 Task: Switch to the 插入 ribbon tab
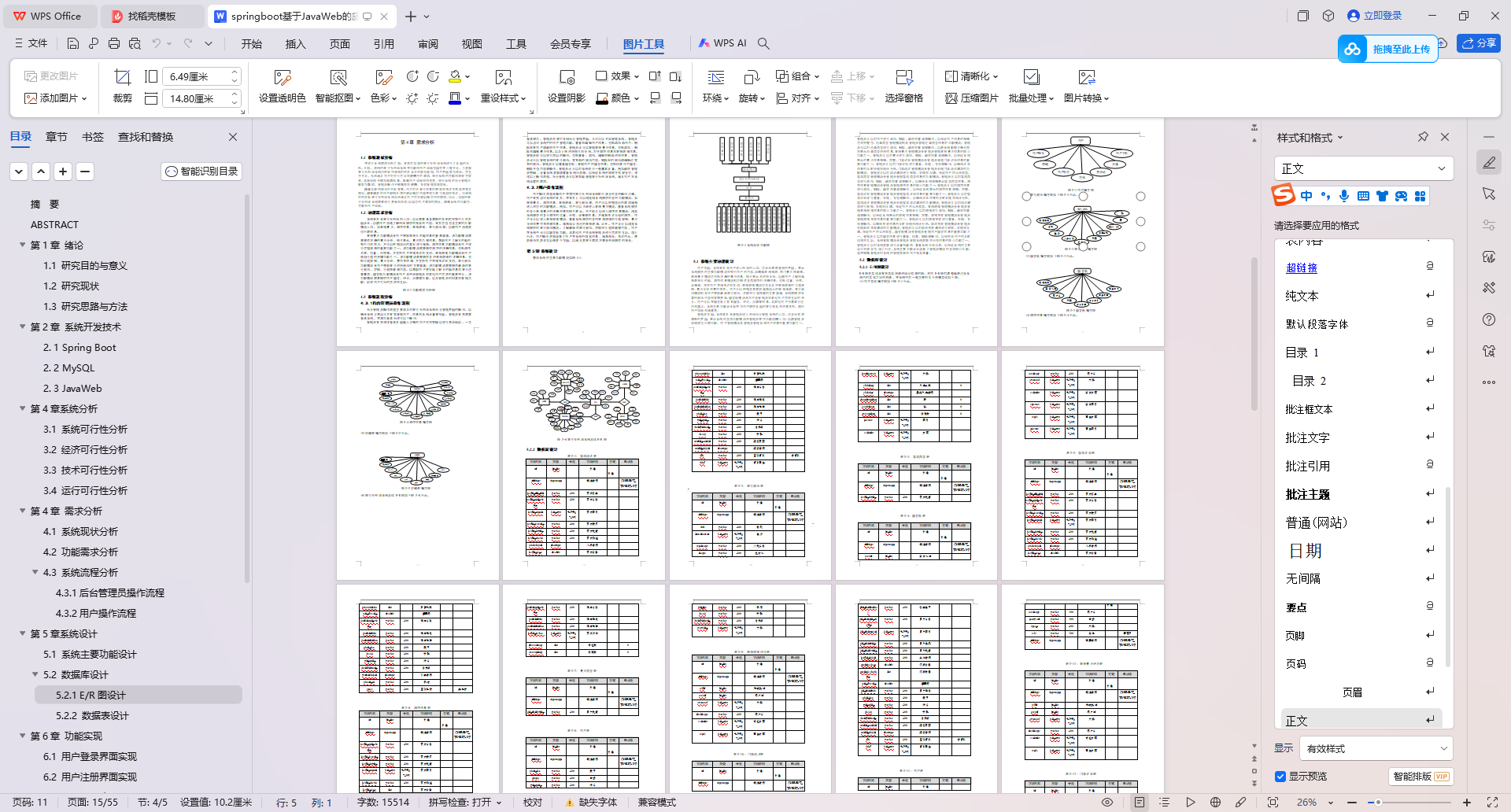tap(295, 43)
